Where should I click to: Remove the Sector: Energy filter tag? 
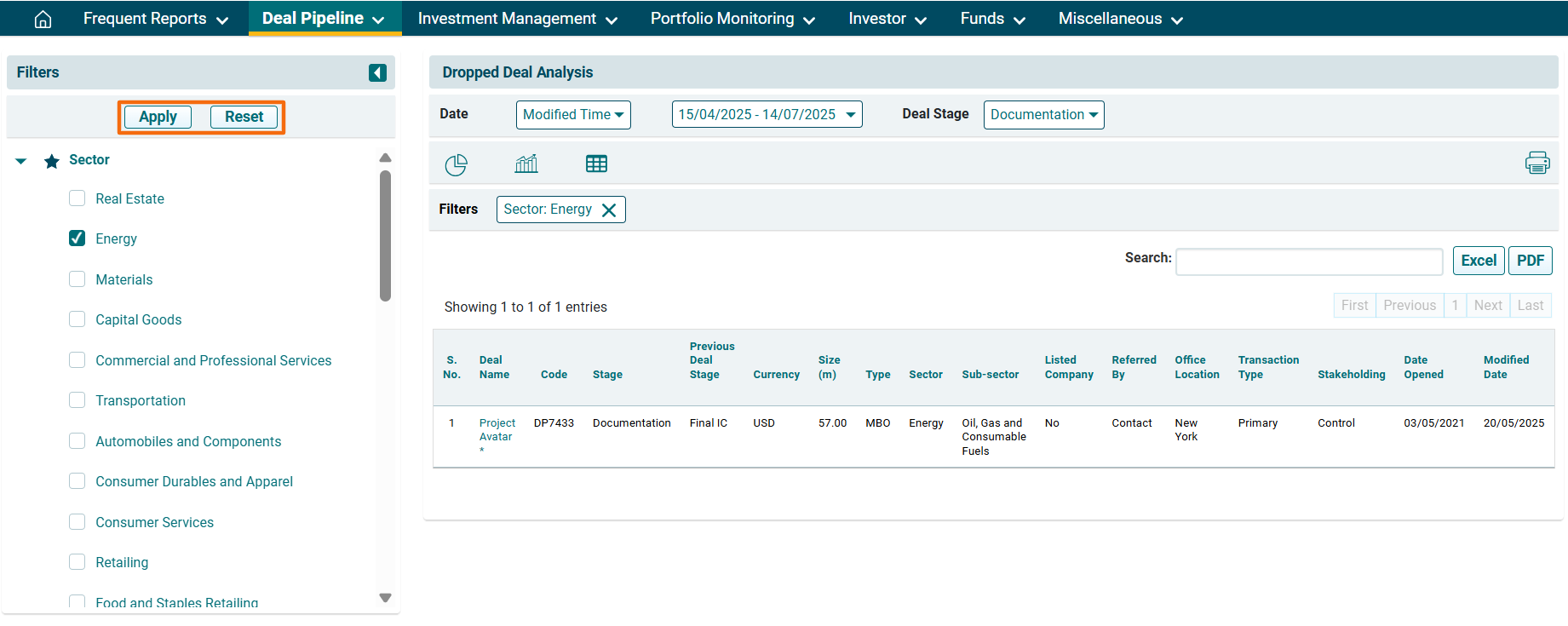[x=609, y=210]
